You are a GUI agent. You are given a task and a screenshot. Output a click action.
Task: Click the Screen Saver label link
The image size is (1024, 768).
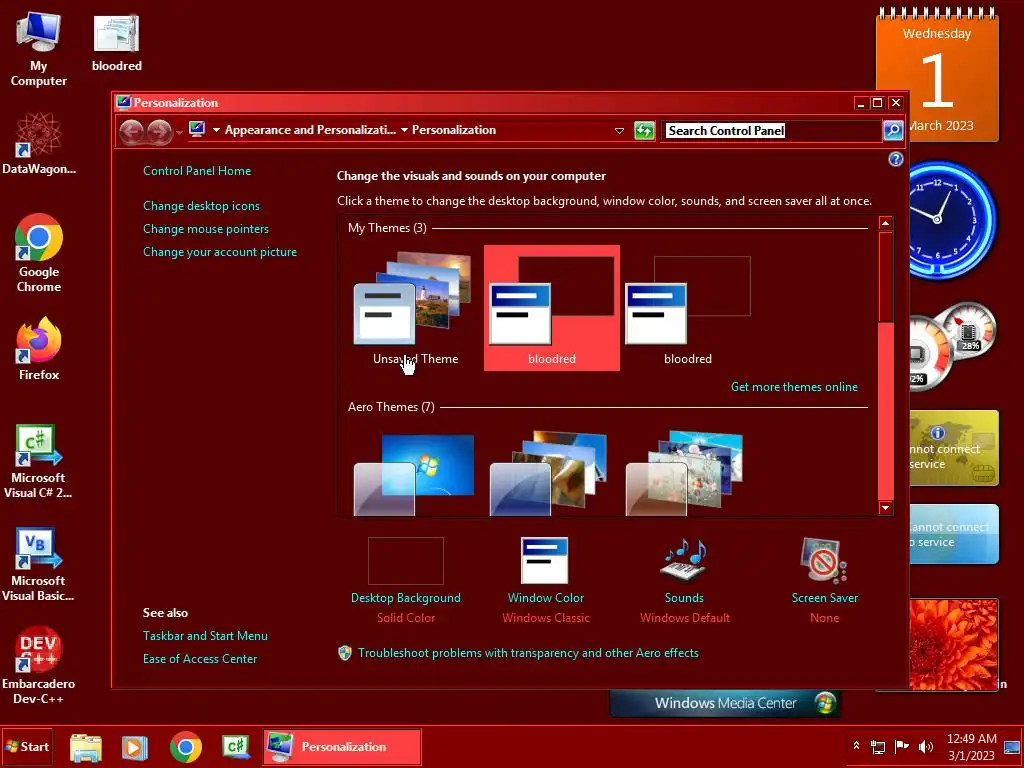tap(824, 598)
